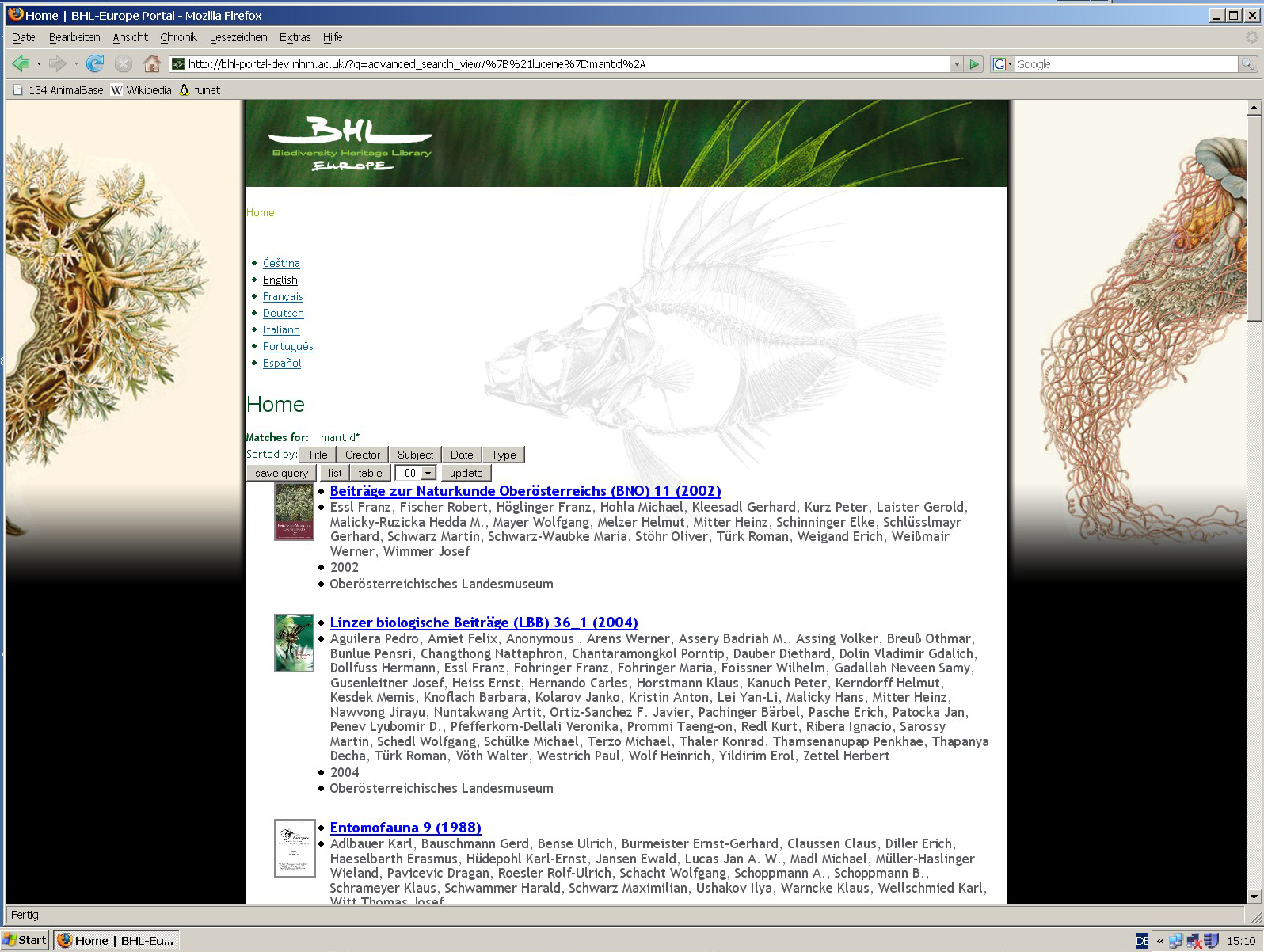Click the browser Back arrow button

21,64
